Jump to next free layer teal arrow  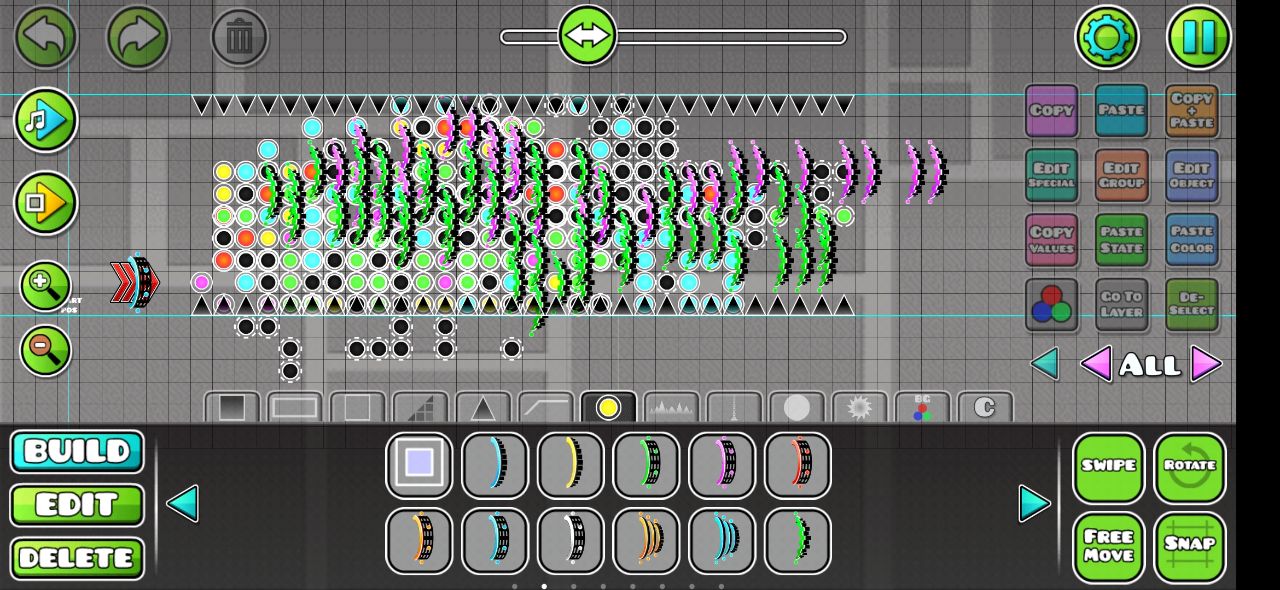(x=1045, y=364)
